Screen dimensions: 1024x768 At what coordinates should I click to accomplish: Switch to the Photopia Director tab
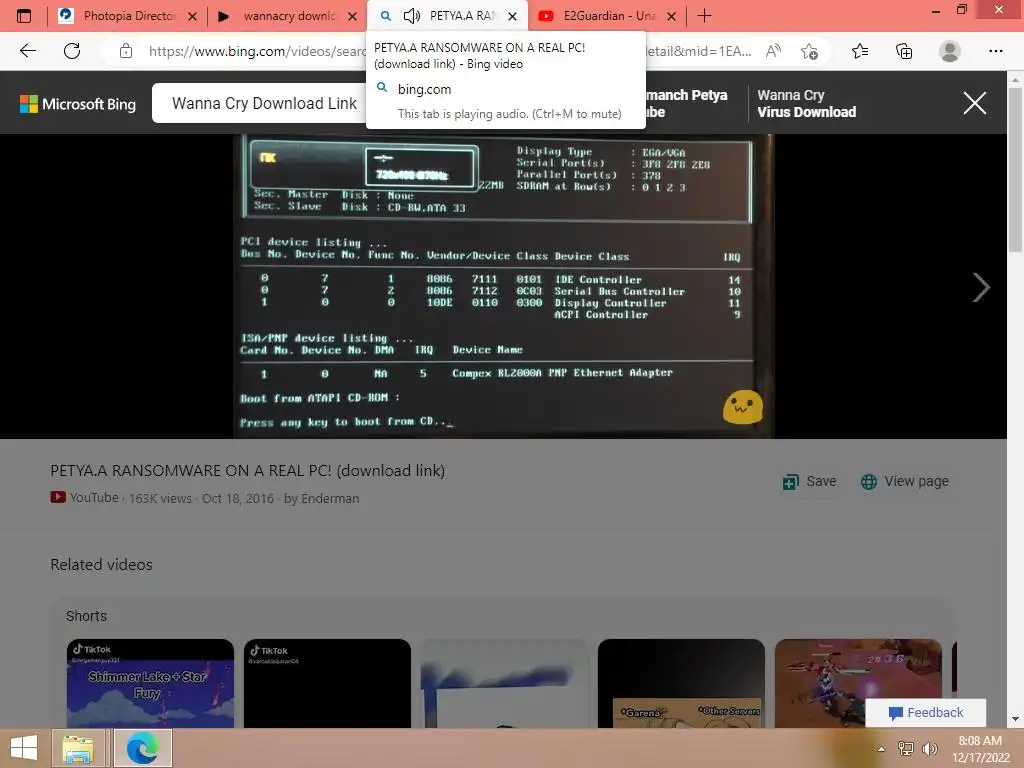tap(127, 16)
